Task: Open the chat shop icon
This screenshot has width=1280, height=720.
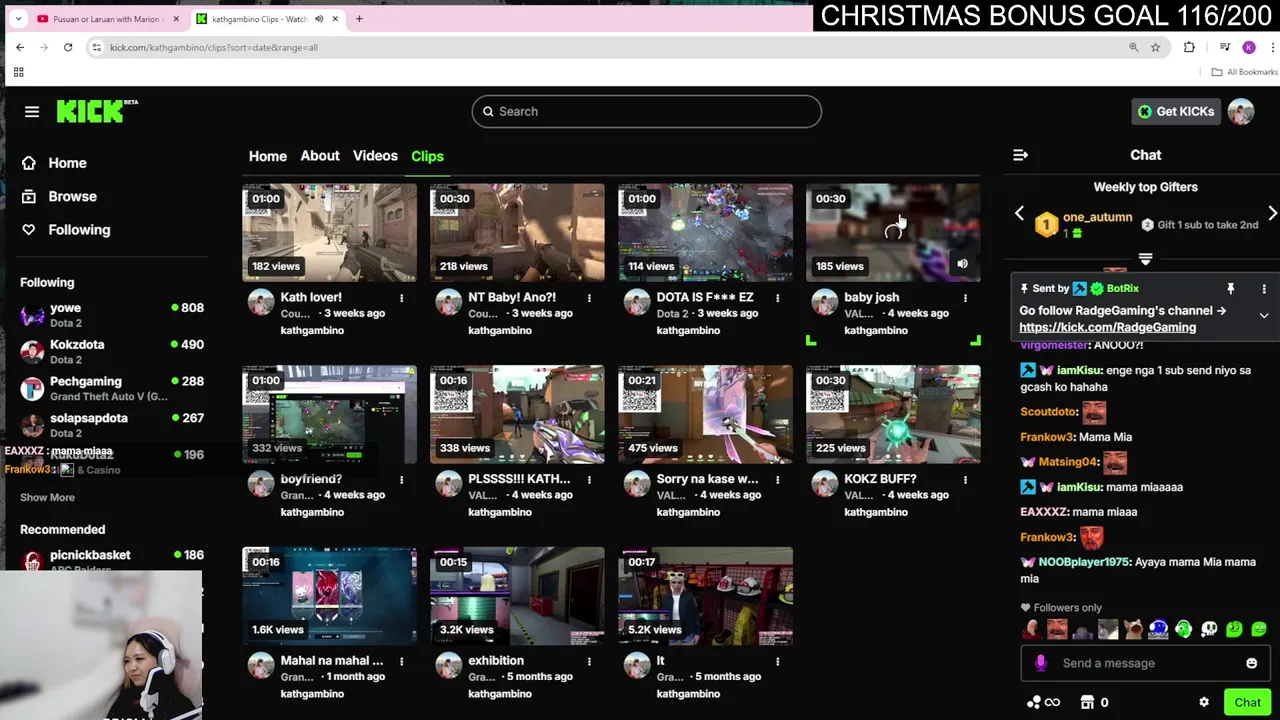Action: coord(1089,702)
